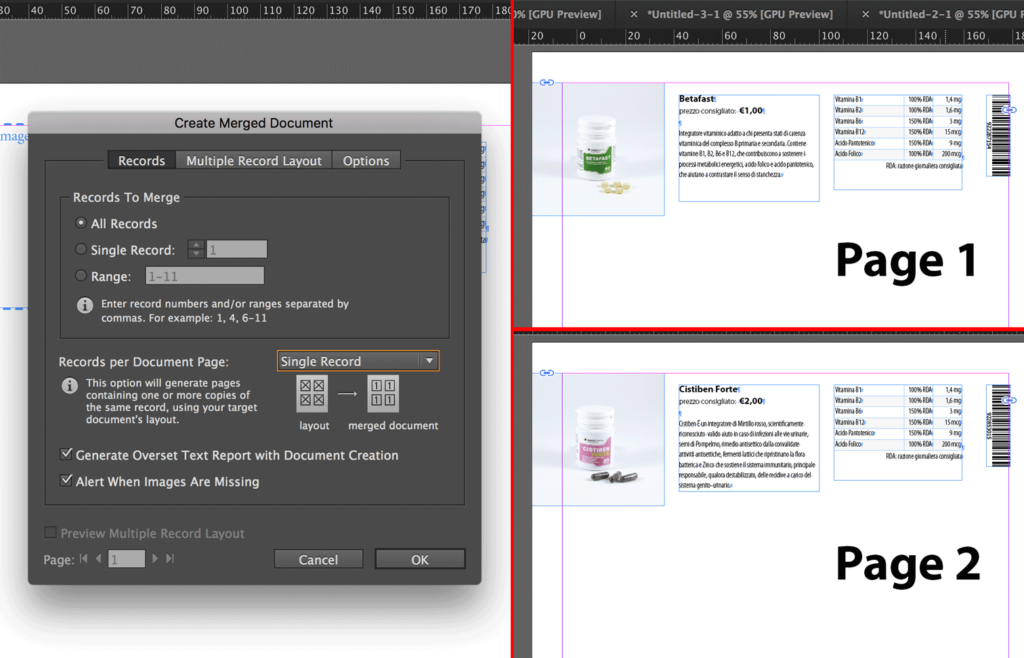Close the Untitled-2-1 document tab

click(x=865, y=14)
